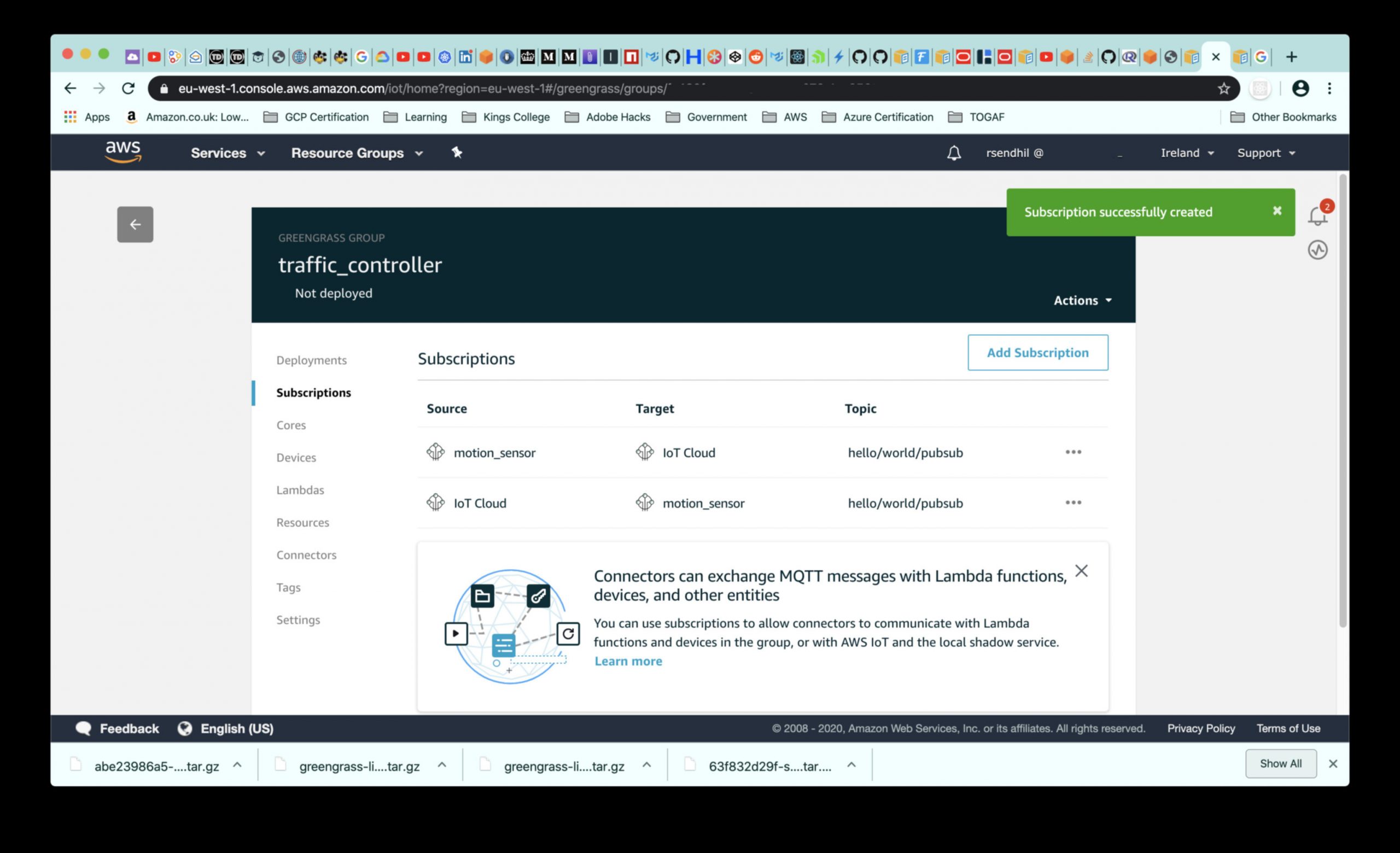Dismiss the subscription created success message
This screenshot has width=1400, height=853.
point(1277,211)
